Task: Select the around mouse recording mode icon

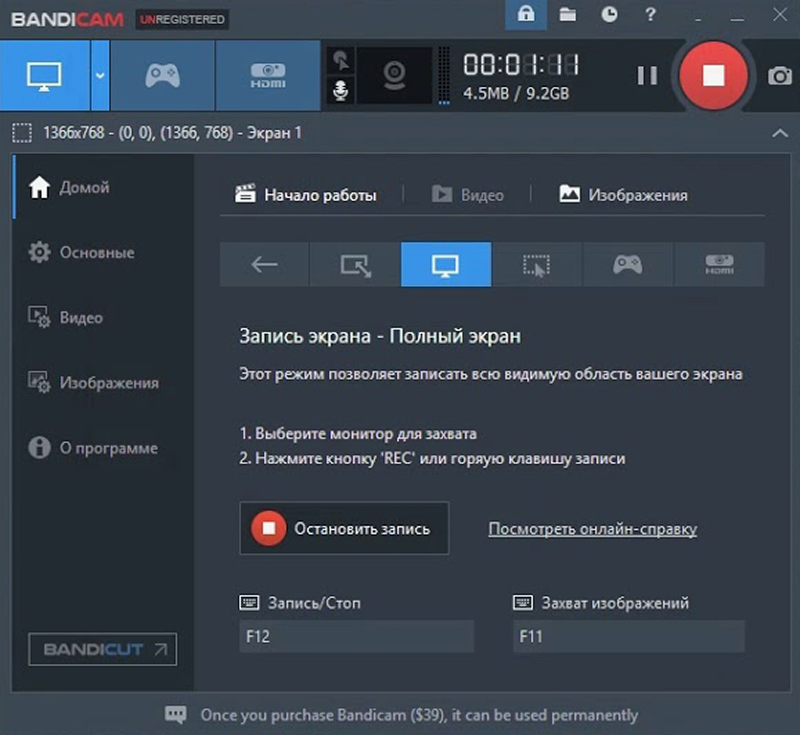Action: coord(537,264)
